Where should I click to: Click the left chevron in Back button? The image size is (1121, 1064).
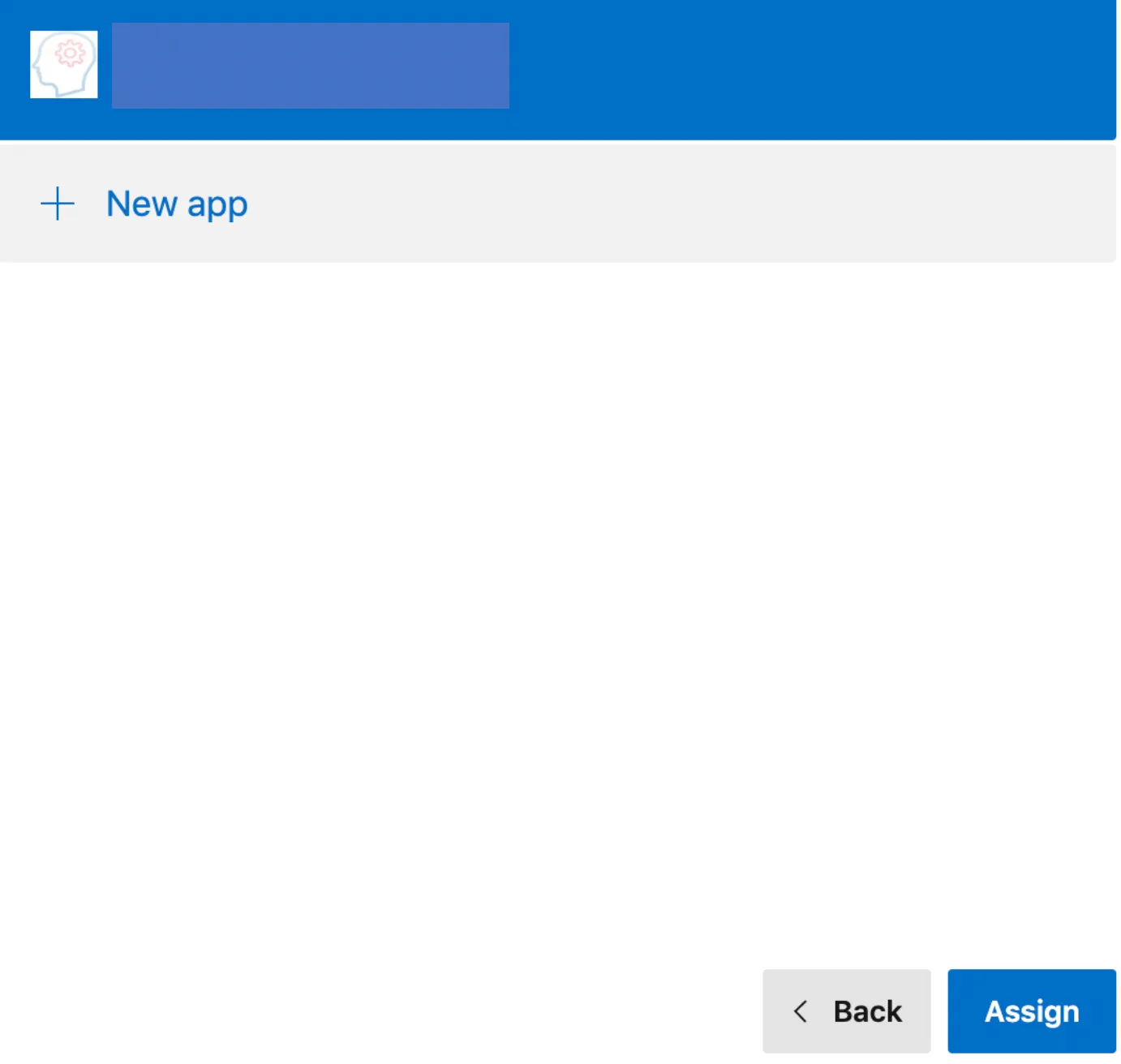point(800,1011)
